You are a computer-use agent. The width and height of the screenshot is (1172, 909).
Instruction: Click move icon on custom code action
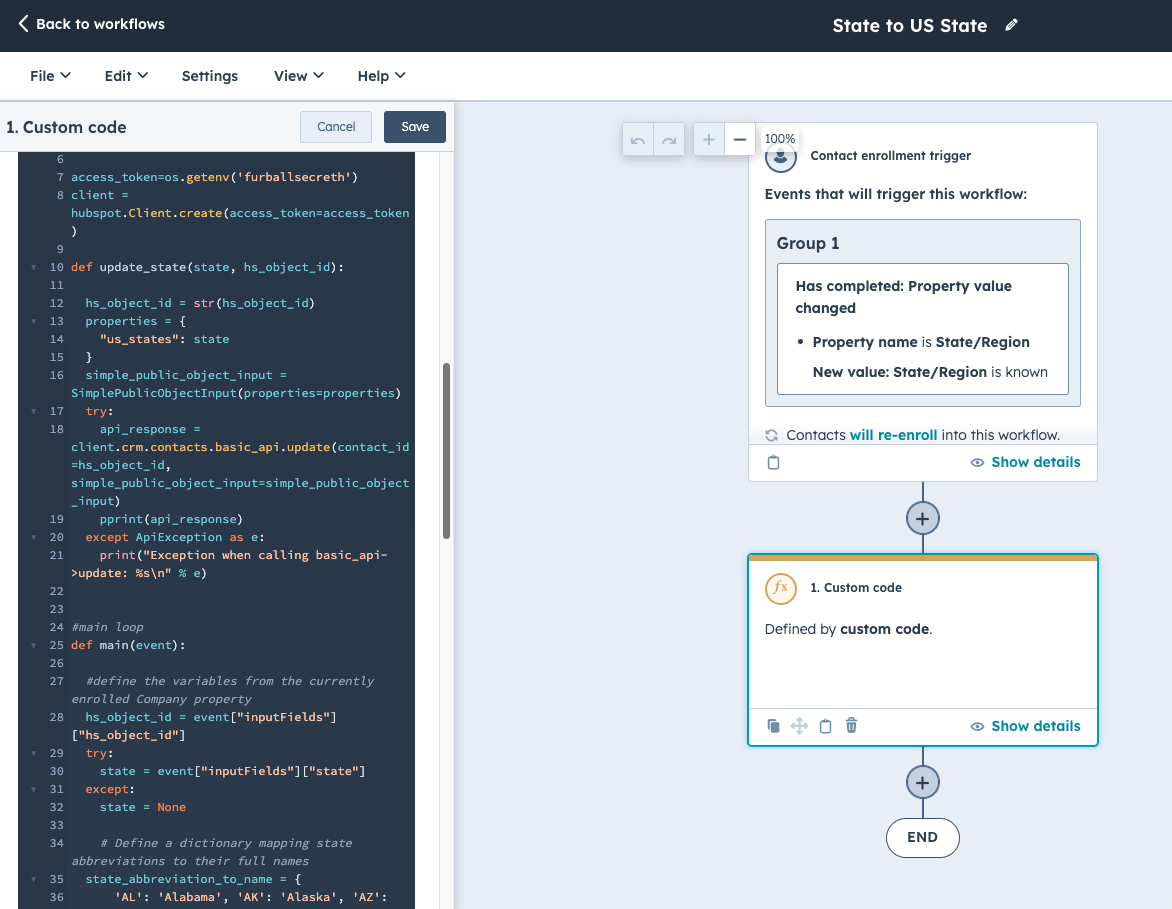(x=799, y=726)
